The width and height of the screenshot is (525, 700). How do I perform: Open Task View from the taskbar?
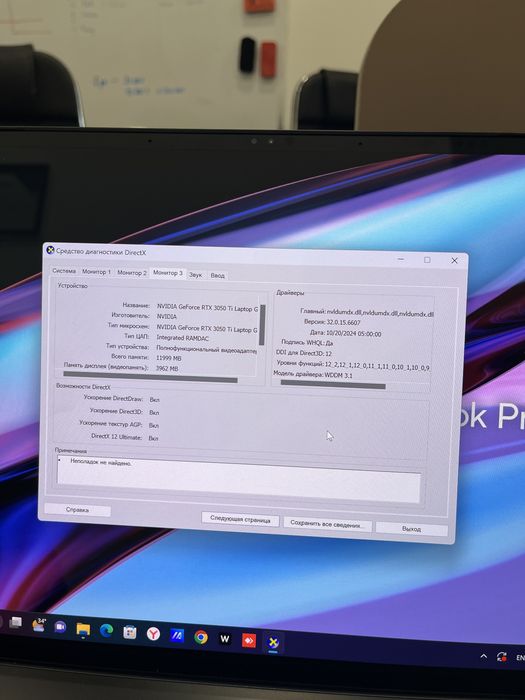[x=16, y=622]
